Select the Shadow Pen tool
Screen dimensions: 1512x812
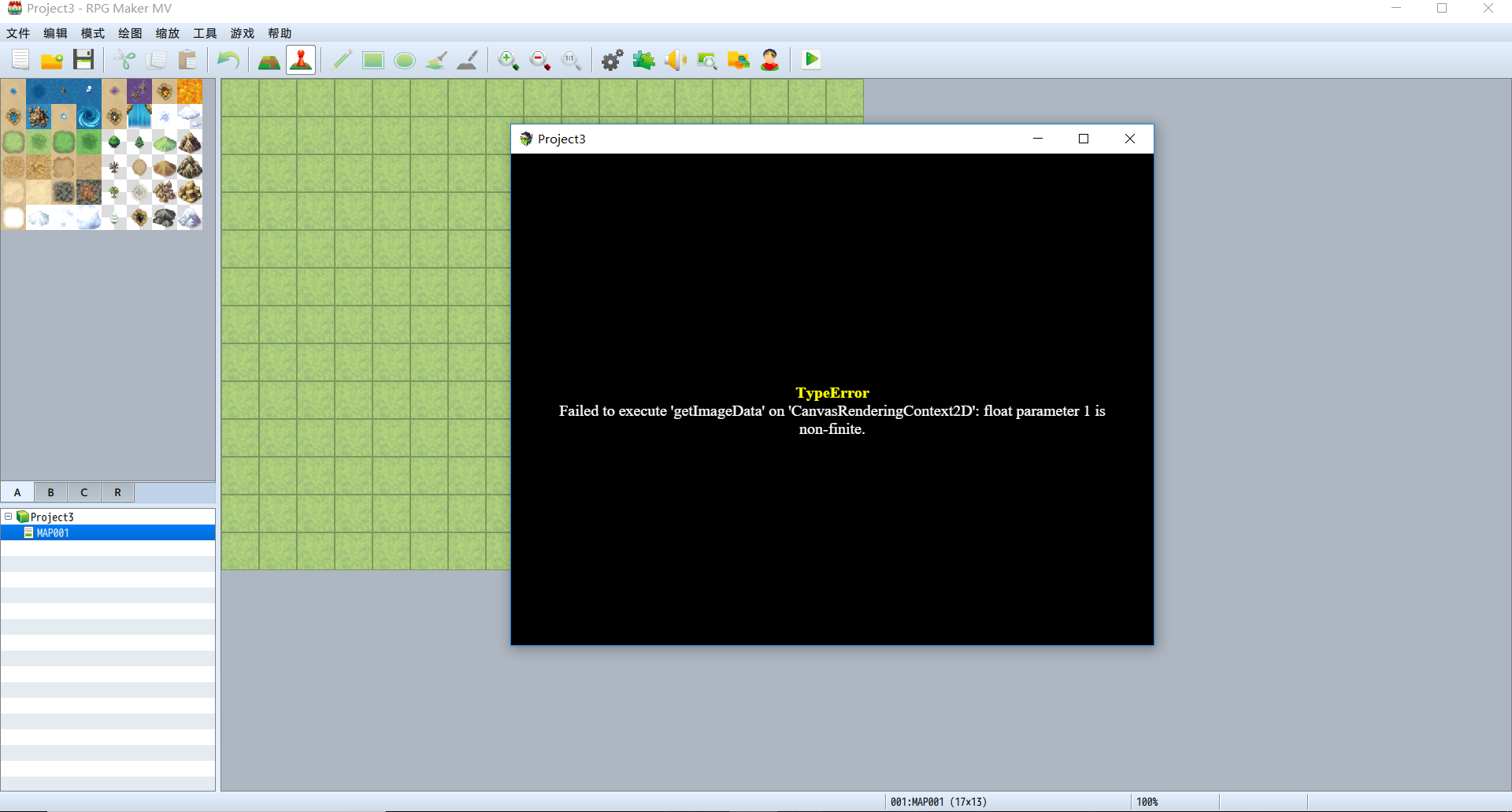click(x=468, y=60)
